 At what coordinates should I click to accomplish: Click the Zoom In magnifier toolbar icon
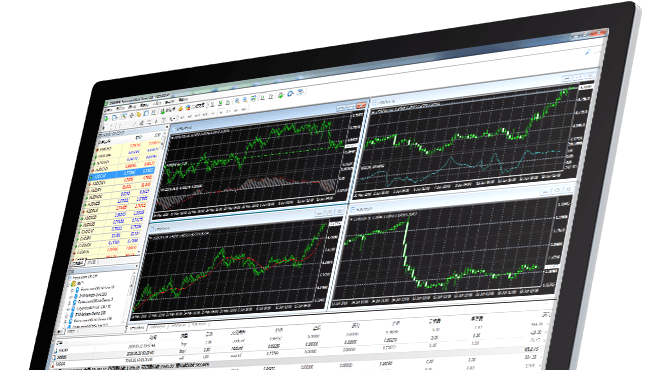(237, 100)
